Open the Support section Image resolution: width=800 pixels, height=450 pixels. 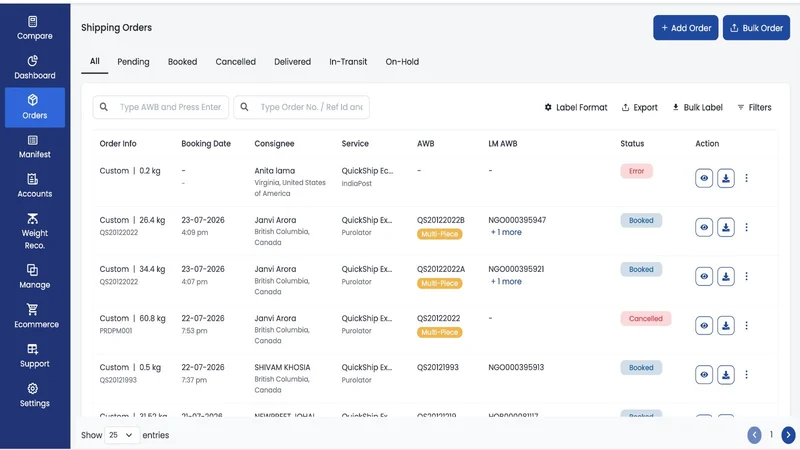[x=35, y=356]
